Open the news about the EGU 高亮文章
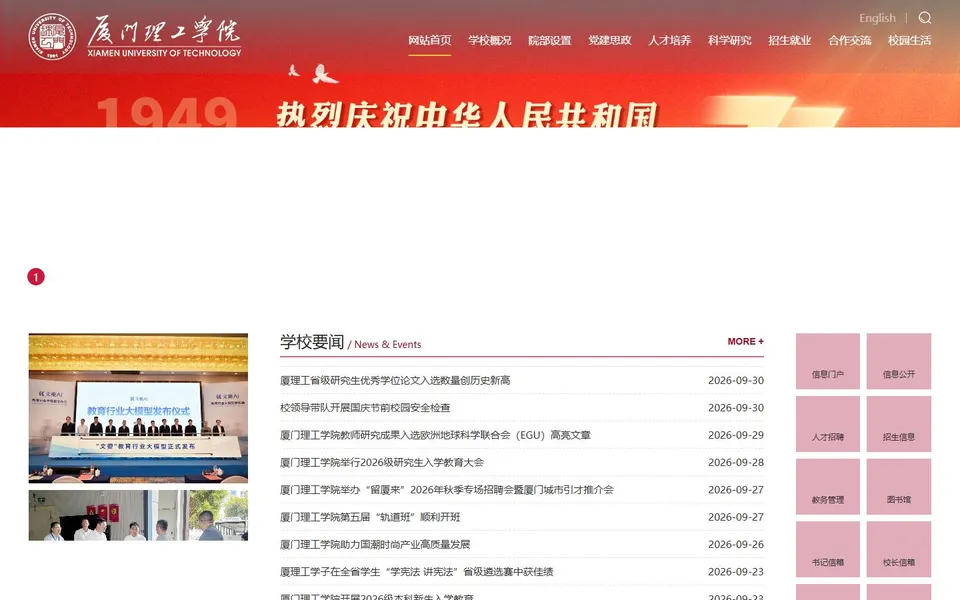960x600 pixels. [x=435, y=435]
